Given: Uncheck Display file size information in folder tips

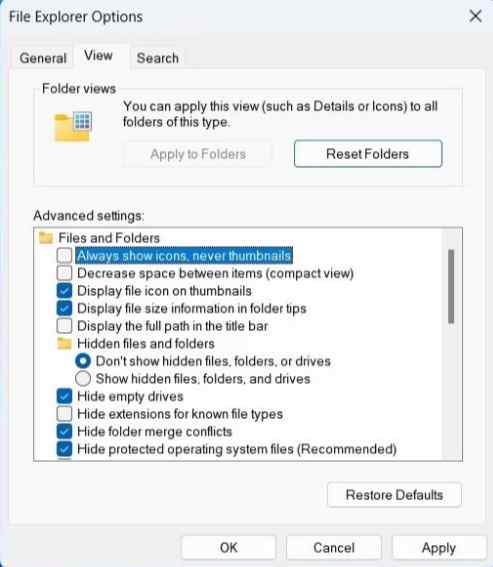Looking at the screenshot, I should 64,308.
